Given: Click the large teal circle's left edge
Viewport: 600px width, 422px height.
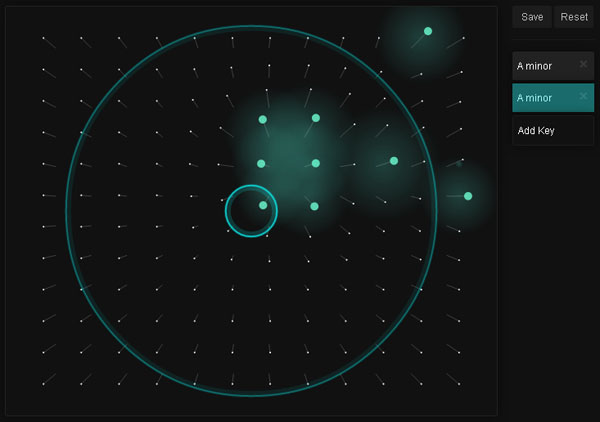Looking at the screenshot, I should 67,211.
